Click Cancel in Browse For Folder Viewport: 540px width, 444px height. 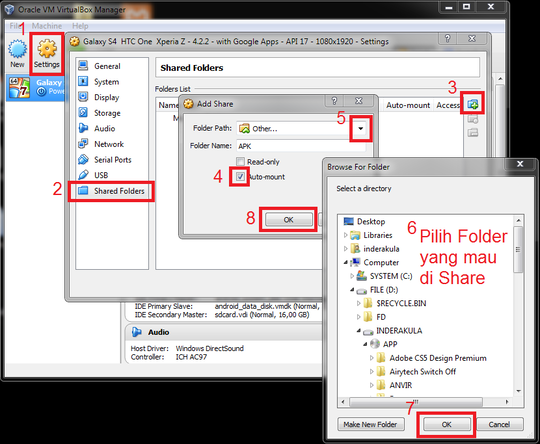499,424
